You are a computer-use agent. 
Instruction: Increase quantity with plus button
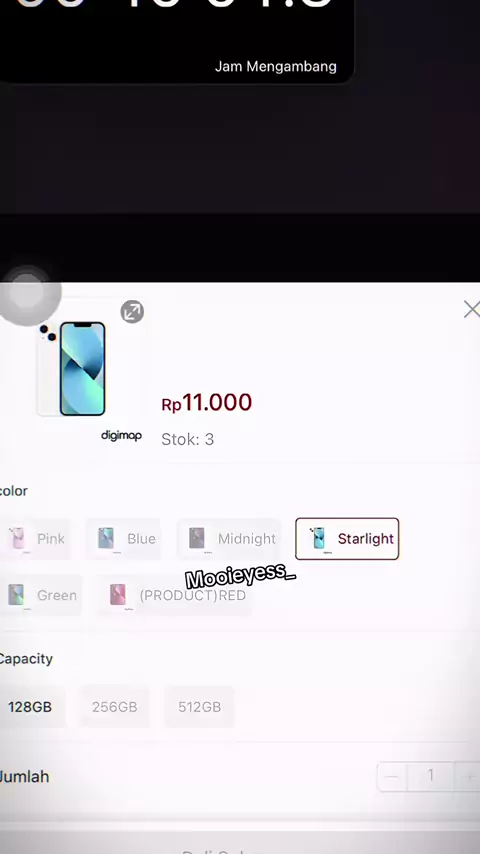(467, 777)
